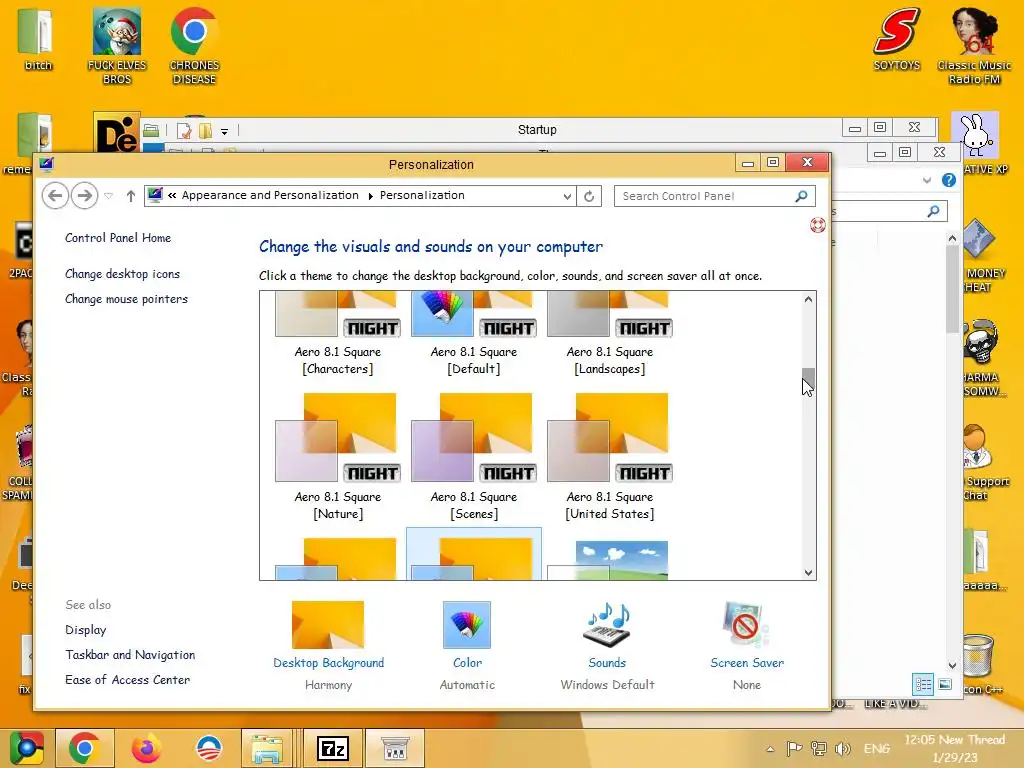Open Quick Access Toolbar dropdown in Startup window
The image size is (1024, 768).
[x=224, y=131]
